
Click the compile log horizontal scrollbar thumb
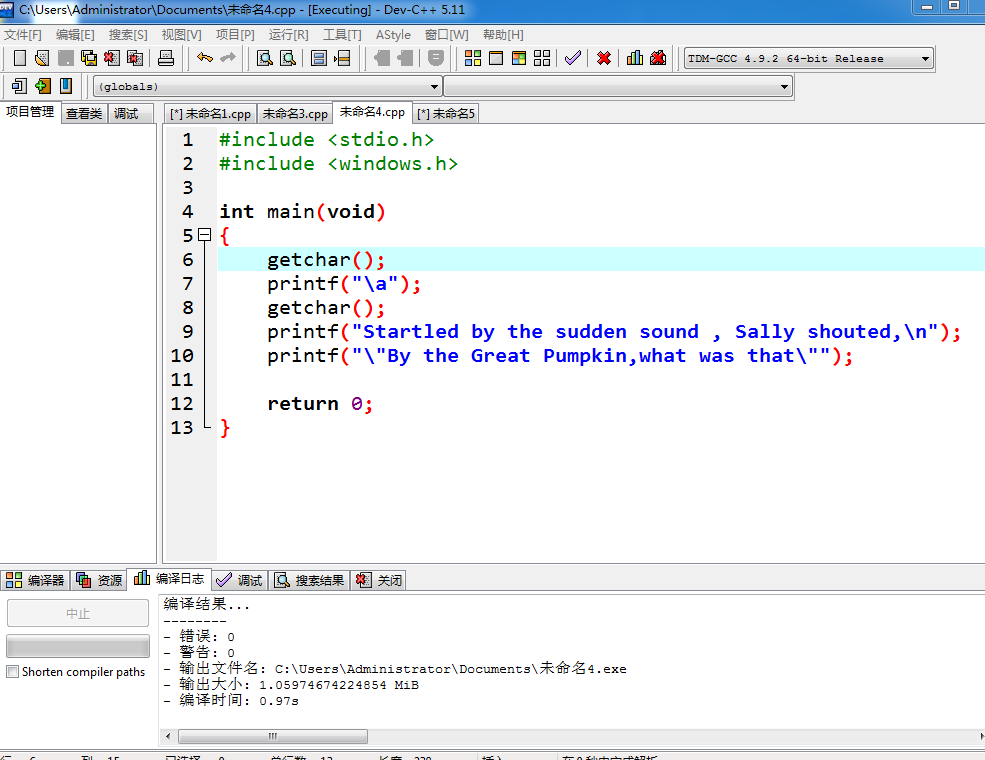click(273, 736)
